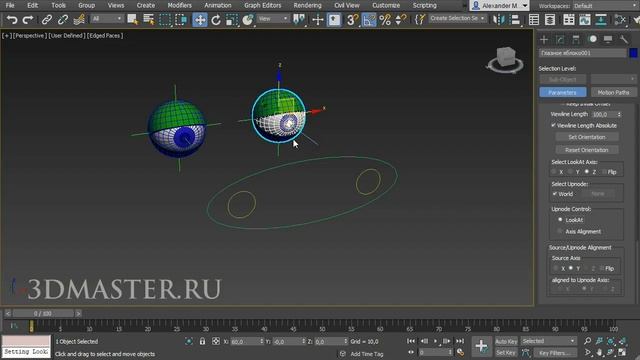This screenshot has height=360, width=640.
Task: Activate the Select and Move tool
Action: point(200,20)
